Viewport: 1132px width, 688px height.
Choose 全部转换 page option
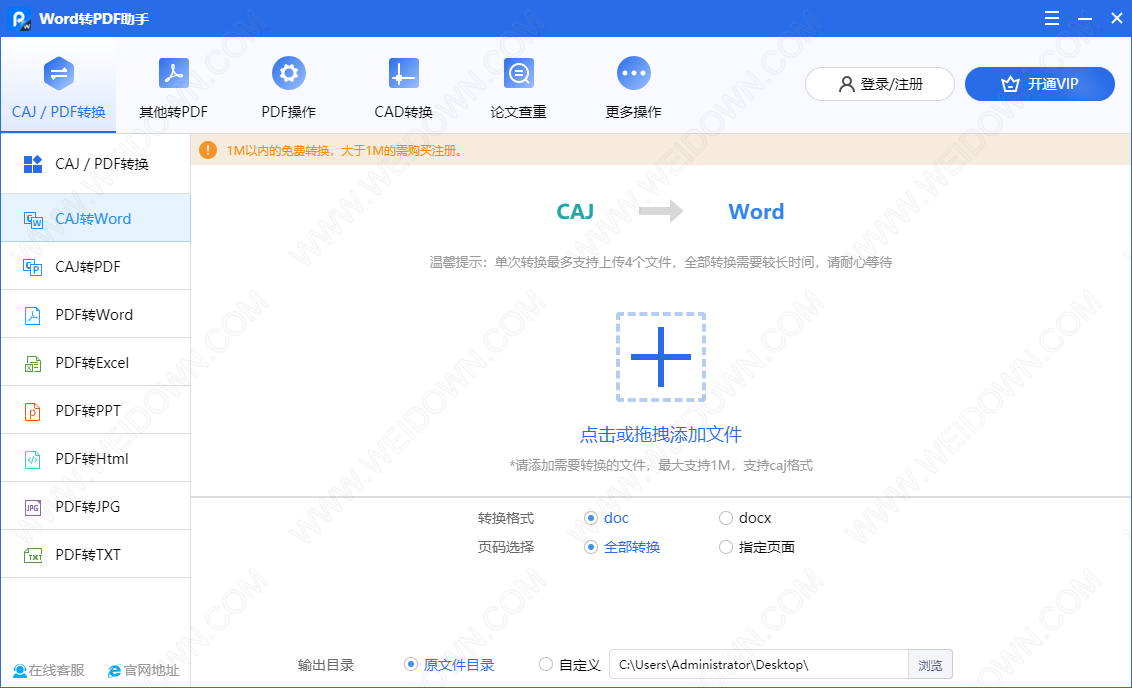tap(622, 547)
